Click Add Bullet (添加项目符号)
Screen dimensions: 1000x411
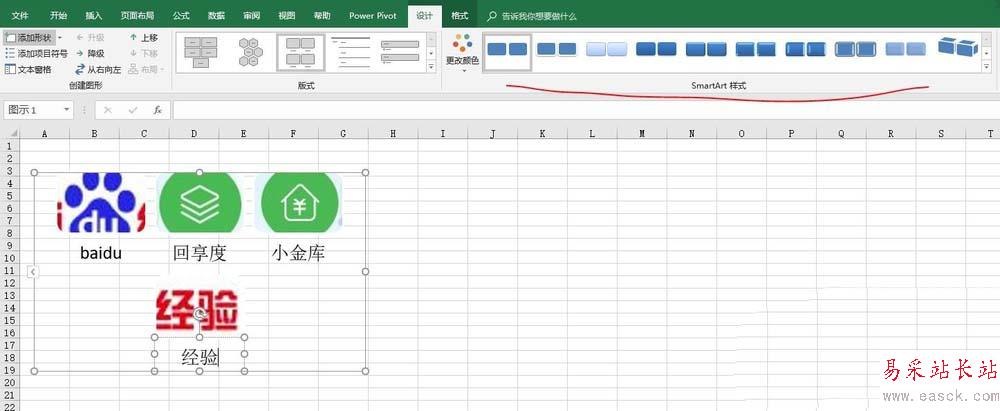pyautogui.click(x=36, y=54)
